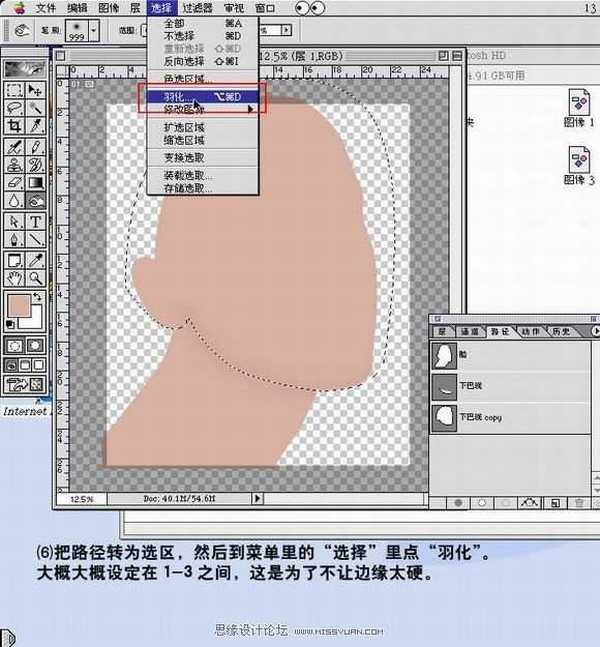Click 反向选择 menu entry

point(185,61)
